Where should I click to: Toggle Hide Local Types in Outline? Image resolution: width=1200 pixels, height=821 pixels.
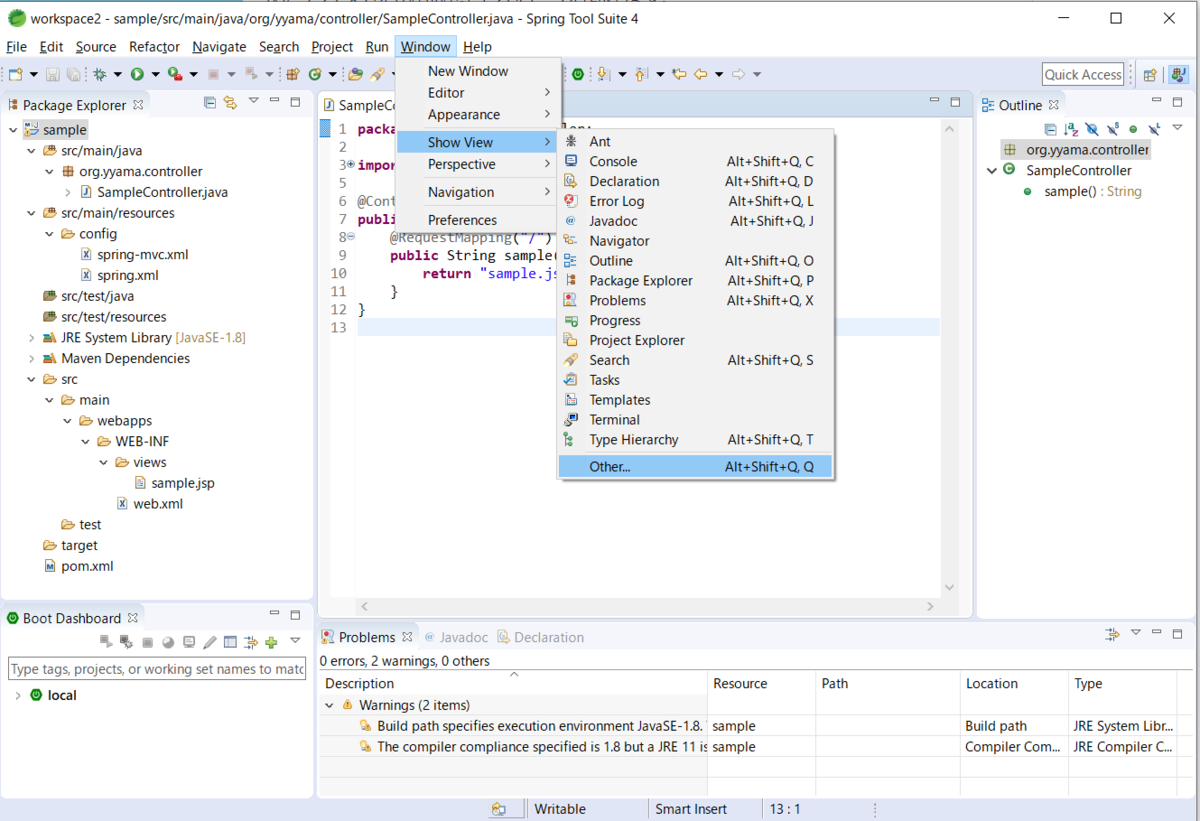[x=1154, y=129]
